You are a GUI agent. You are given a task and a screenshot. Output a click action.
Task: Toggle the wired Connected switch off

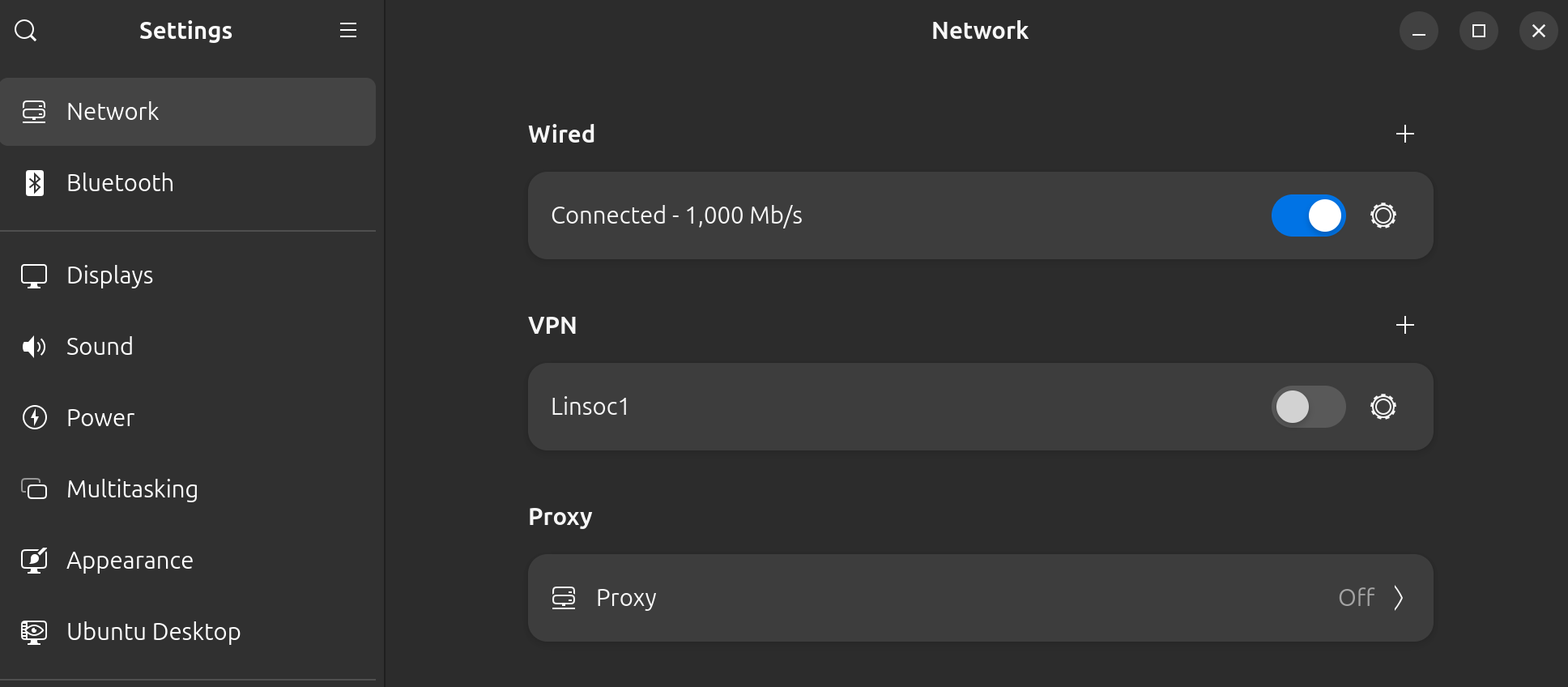click(1307, 215)
